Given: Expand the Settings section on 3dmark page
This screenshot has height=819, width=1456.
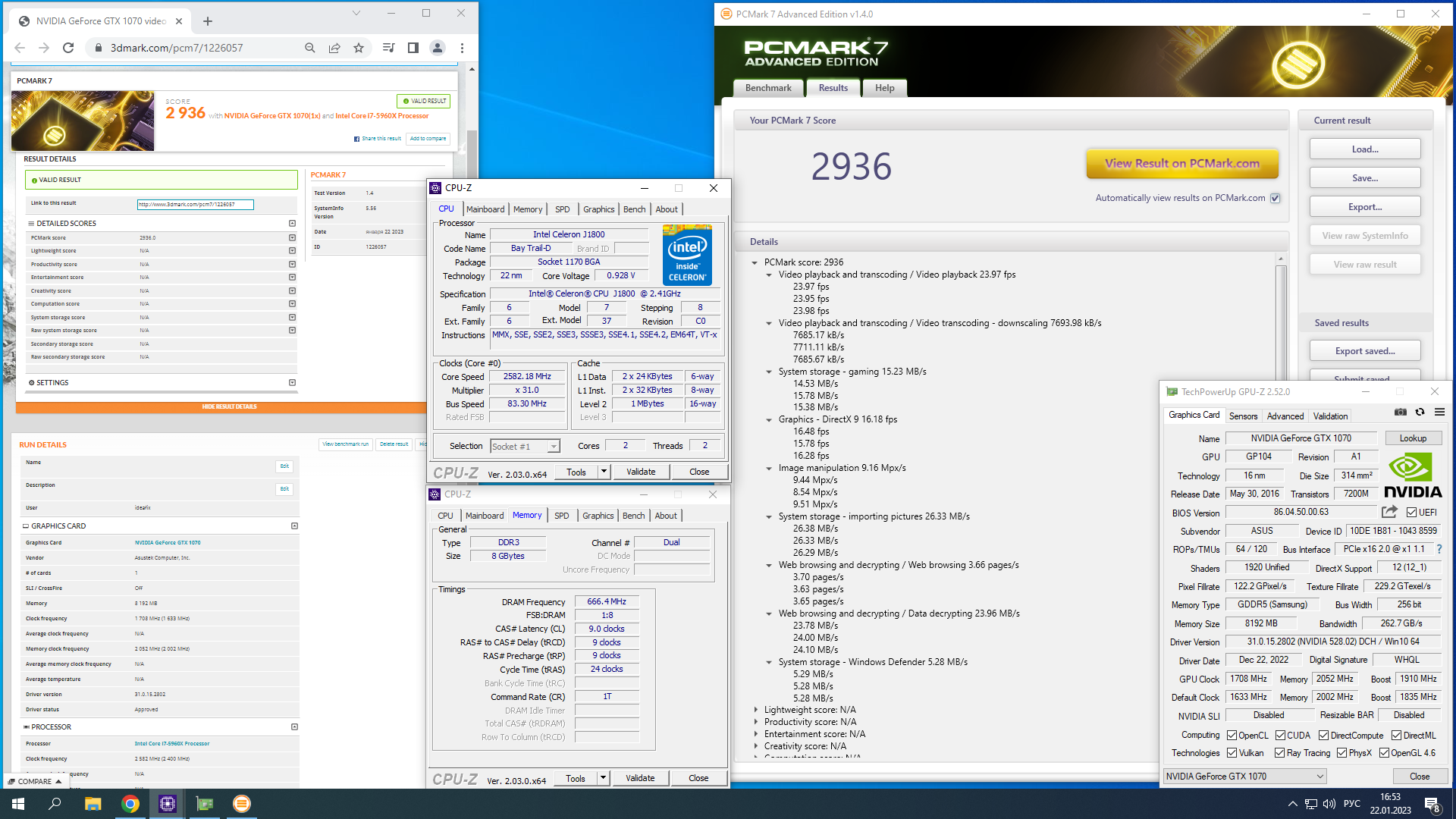Looking at the screenshot, I should pyautogui.click(x=292, y=383).
